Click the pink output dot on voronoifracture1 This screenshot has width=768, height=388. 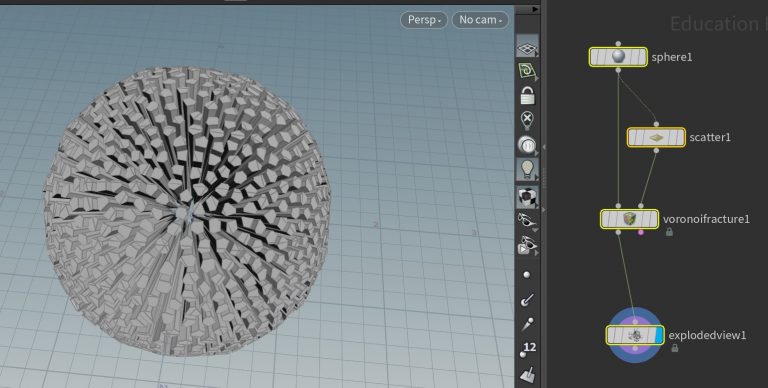[x=641, y=233]
